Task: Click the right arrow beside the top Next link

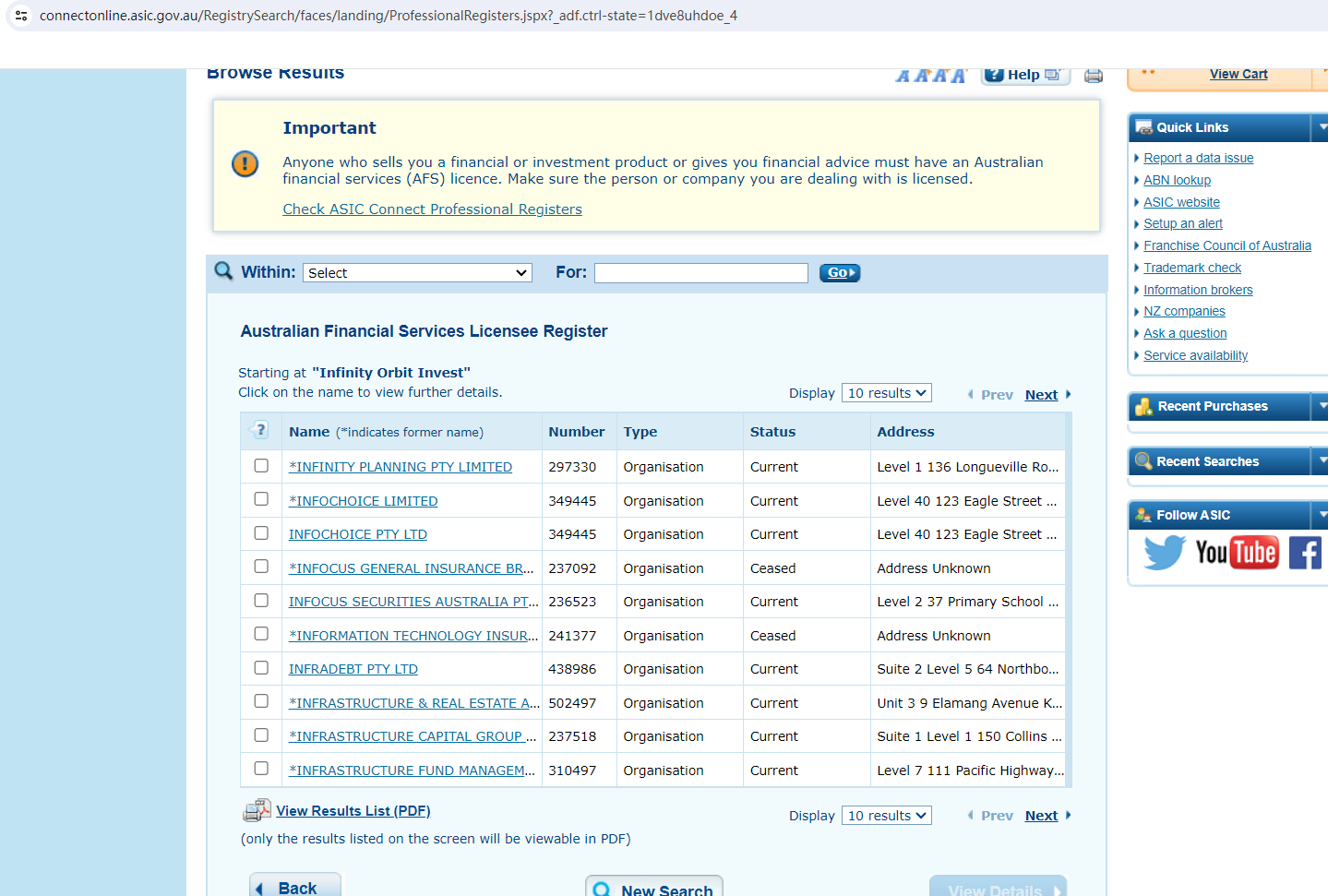Action: [x=1068, y=394]
